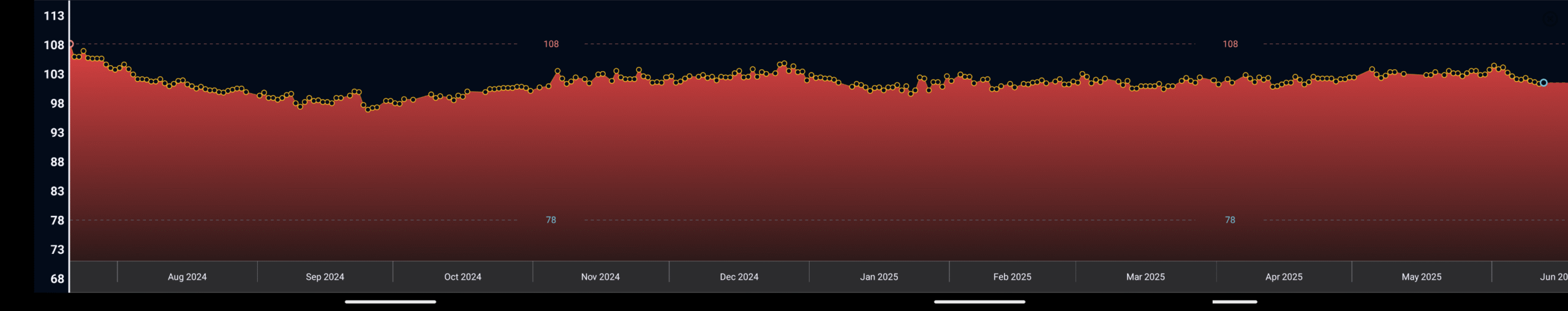1568x311 pixels.
Task: Click the 113 value on the y-axis
Action: point(54,16)
